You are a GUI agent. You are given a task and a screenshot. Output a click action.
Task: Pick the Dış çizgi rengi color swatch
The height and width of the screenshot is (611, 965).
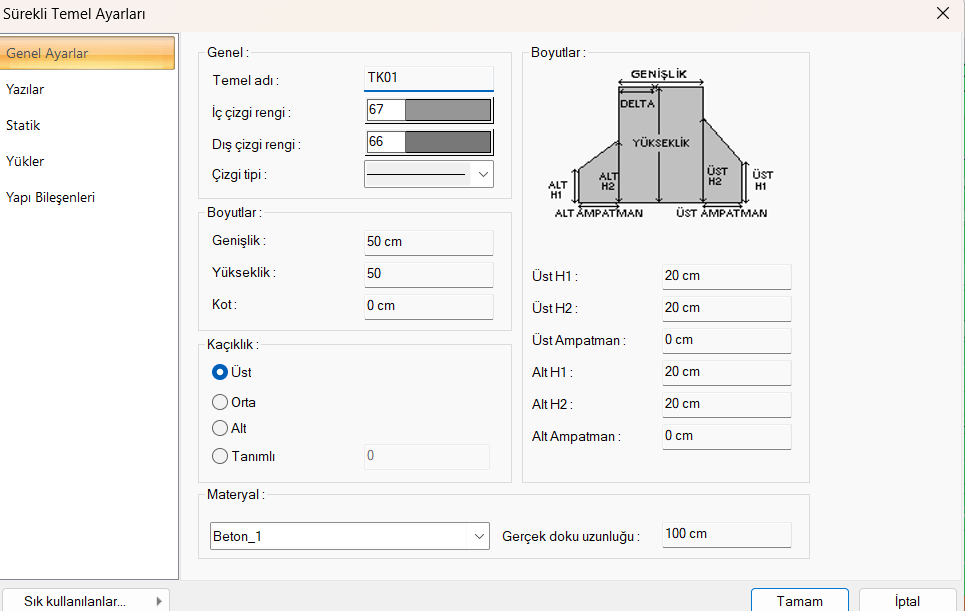pos(447,143)
